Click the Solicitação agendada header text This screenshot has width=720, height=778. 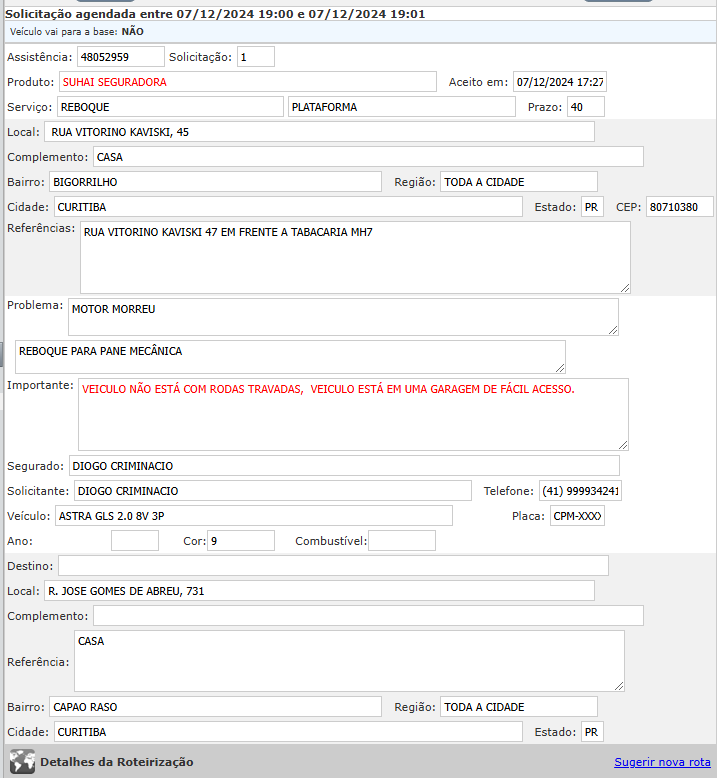click(x=215, y=14)
